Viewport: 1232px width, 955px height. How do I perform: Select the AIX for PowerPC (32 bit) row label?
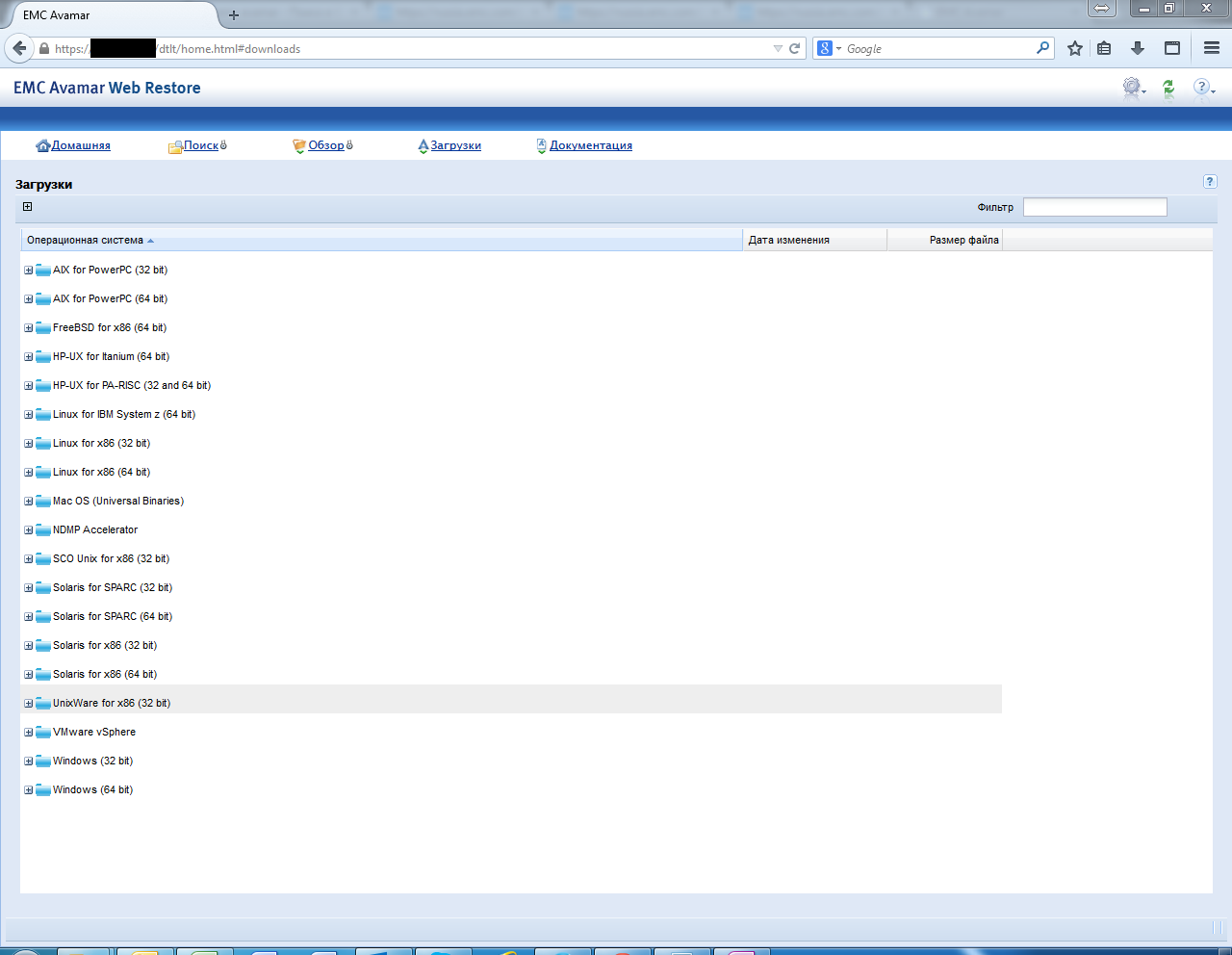tap(111, 271)
